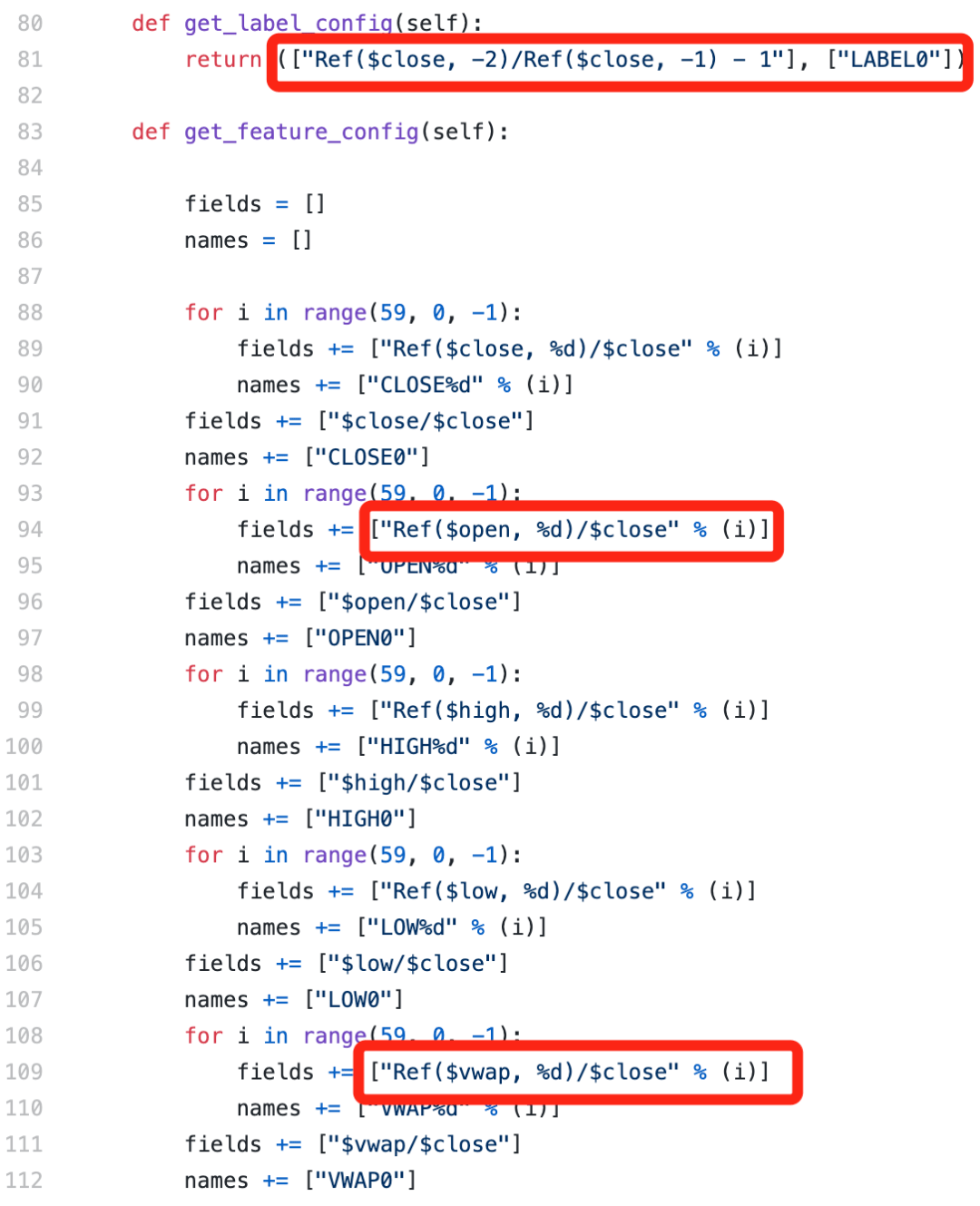
Task: Click the "LOW%d" string on line 105
Action: coord(413,927)
